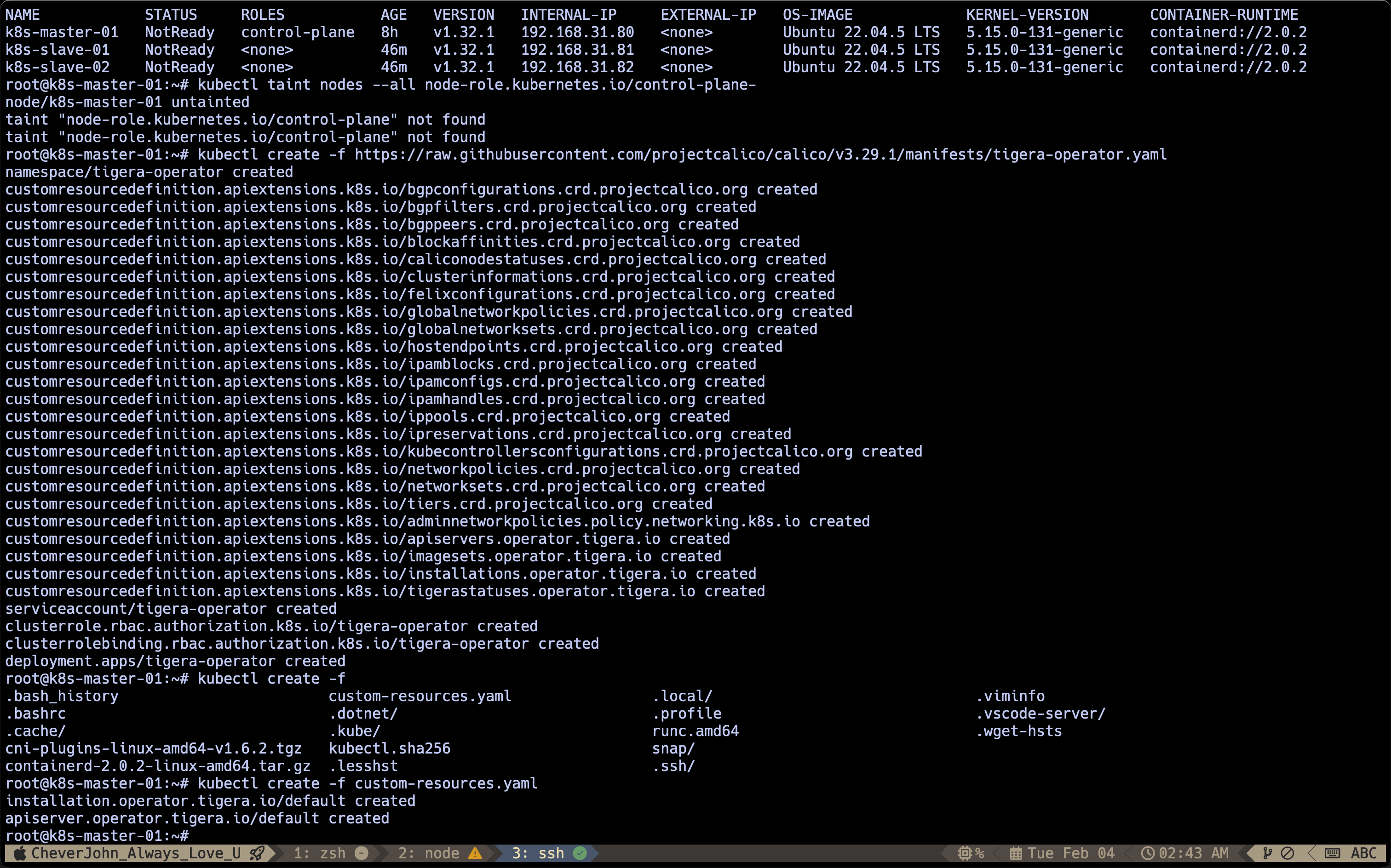1391x868 pixels.
Task: Click the time 02:43 AM
Action: tap(1193, 853)
